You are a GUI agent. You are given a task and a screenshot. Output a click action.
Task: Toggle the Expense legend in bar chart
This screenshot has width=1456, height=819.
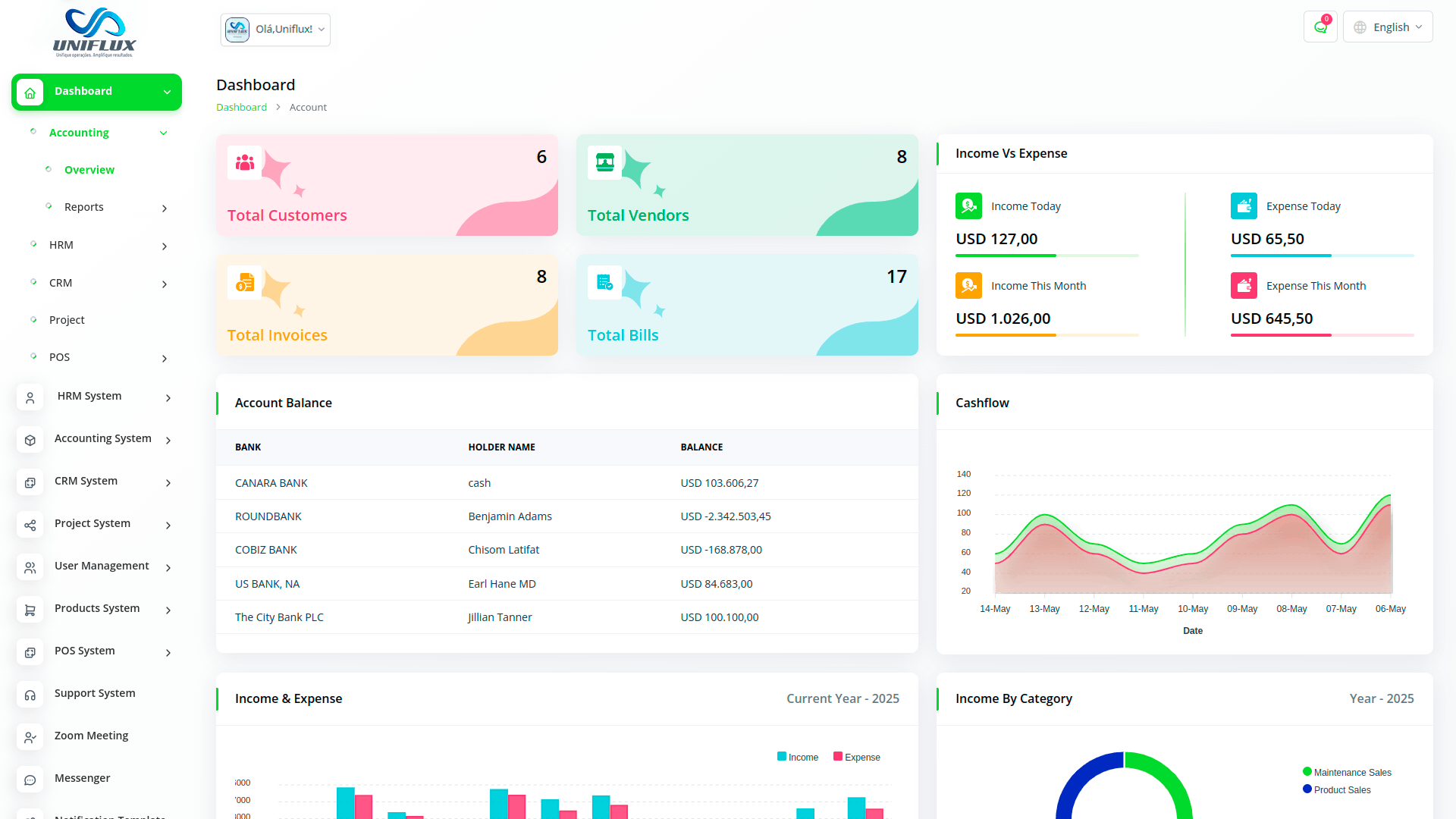click(857, 757)
